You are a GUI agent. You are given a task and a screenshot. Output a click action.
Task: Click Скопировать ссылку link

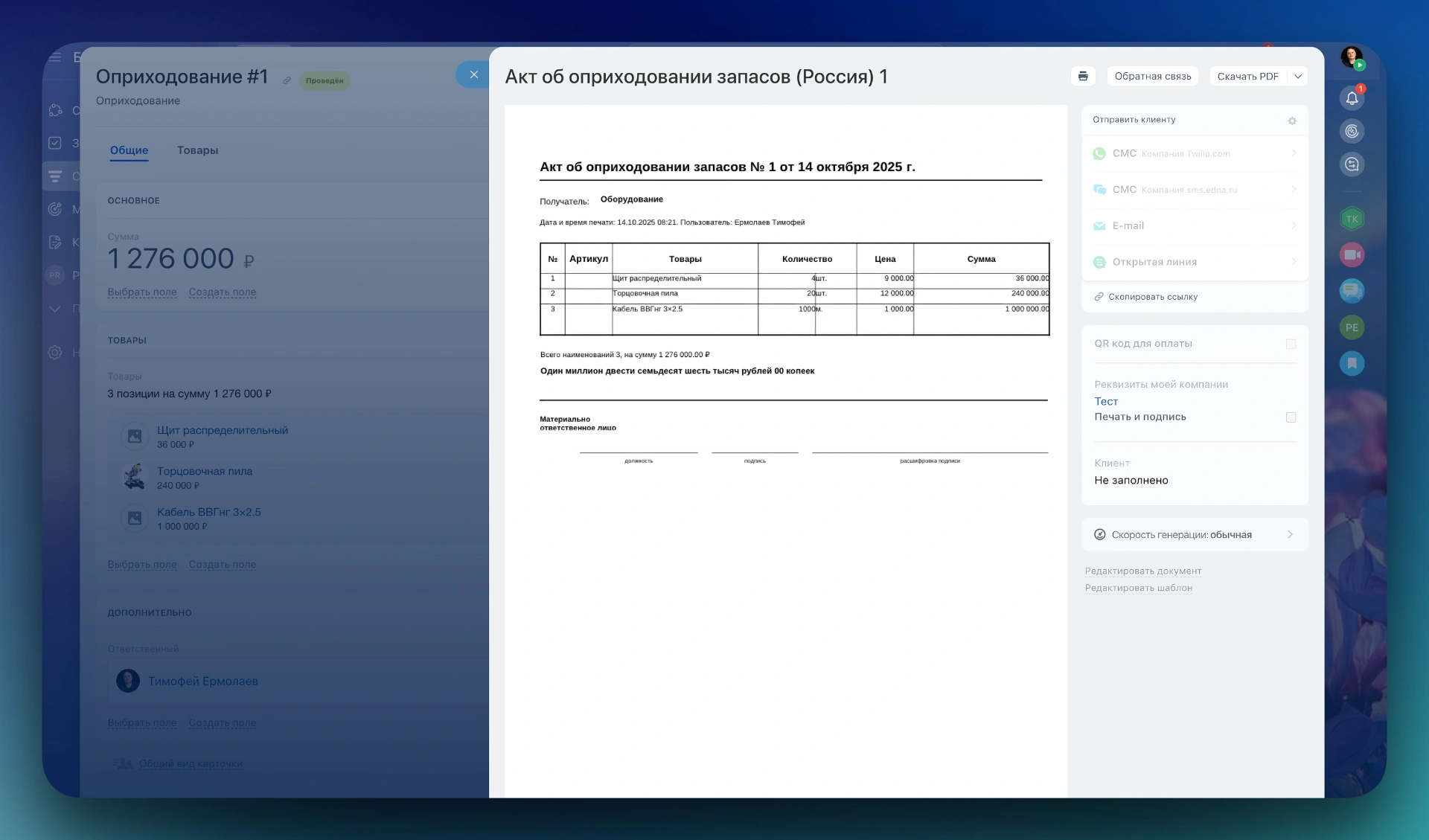tap(1152, 297)
